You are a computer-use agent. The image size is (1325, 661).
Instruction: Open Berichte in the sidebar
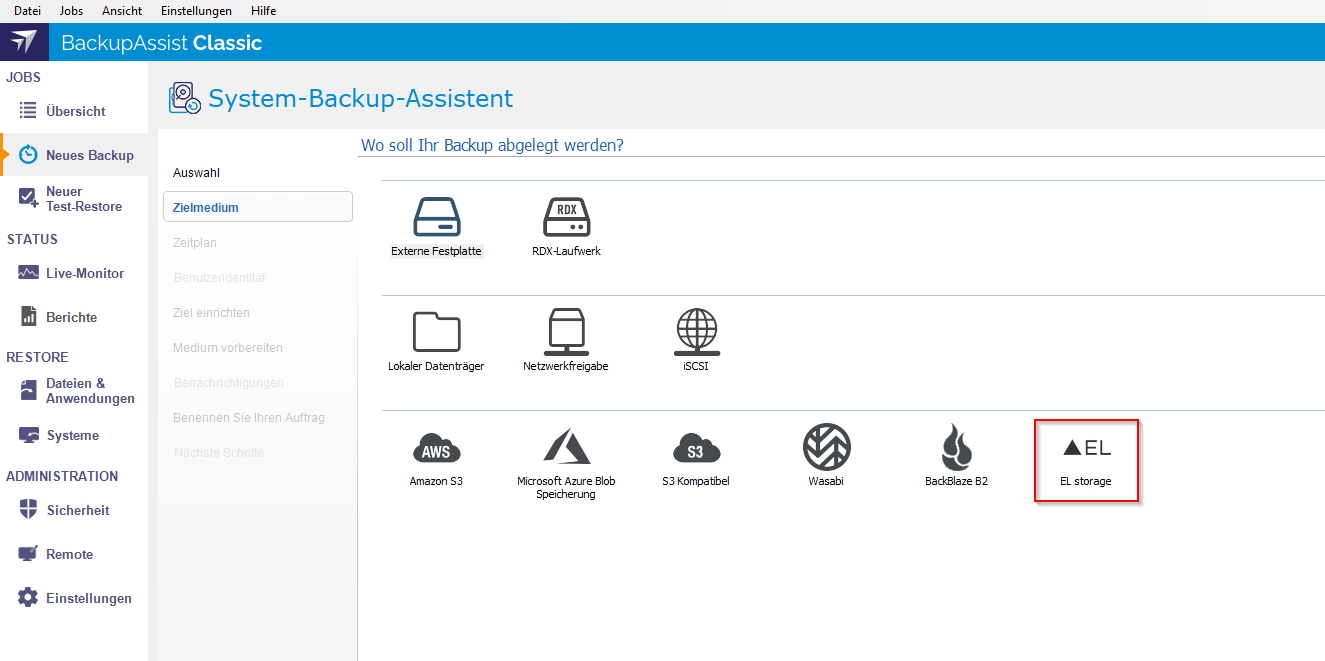(71, 317)
